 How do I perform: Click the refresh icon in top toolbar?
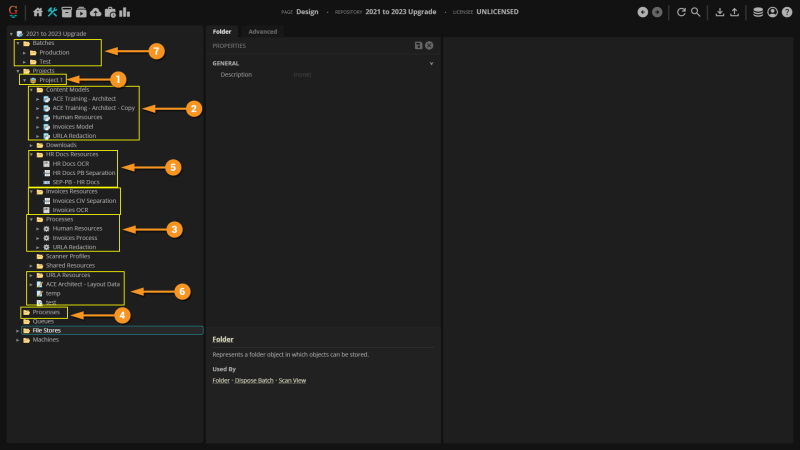pos(681,12)
